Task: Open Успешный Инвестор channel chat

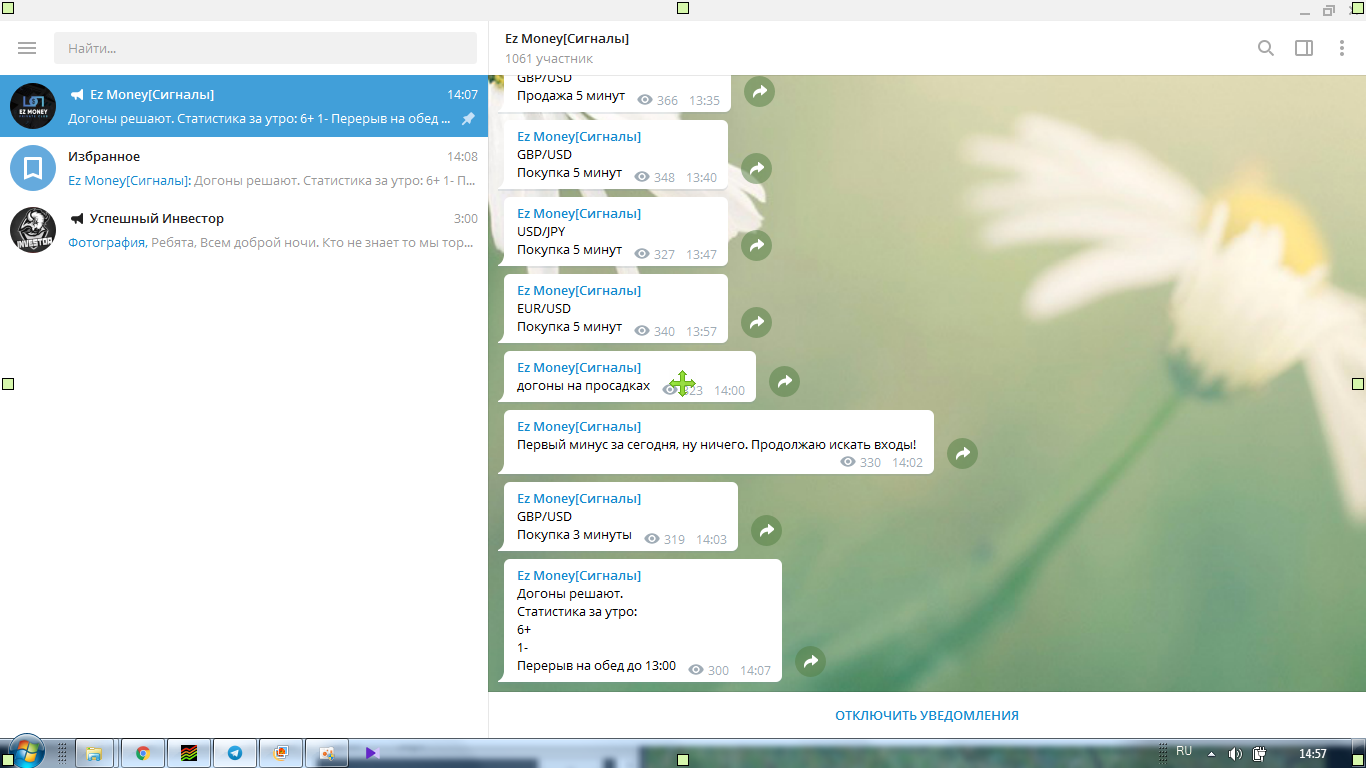Action: tap(244, 230)
